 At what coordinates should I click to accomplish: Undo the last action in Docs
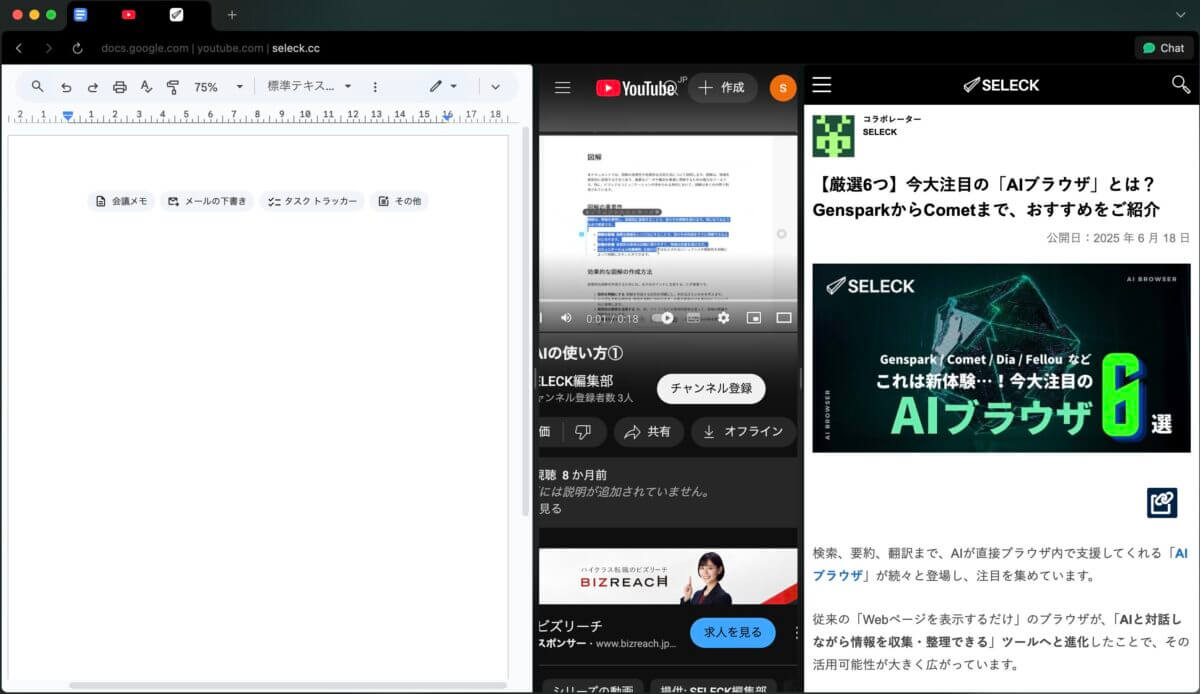pyautogui.click(x=66, y=87)
